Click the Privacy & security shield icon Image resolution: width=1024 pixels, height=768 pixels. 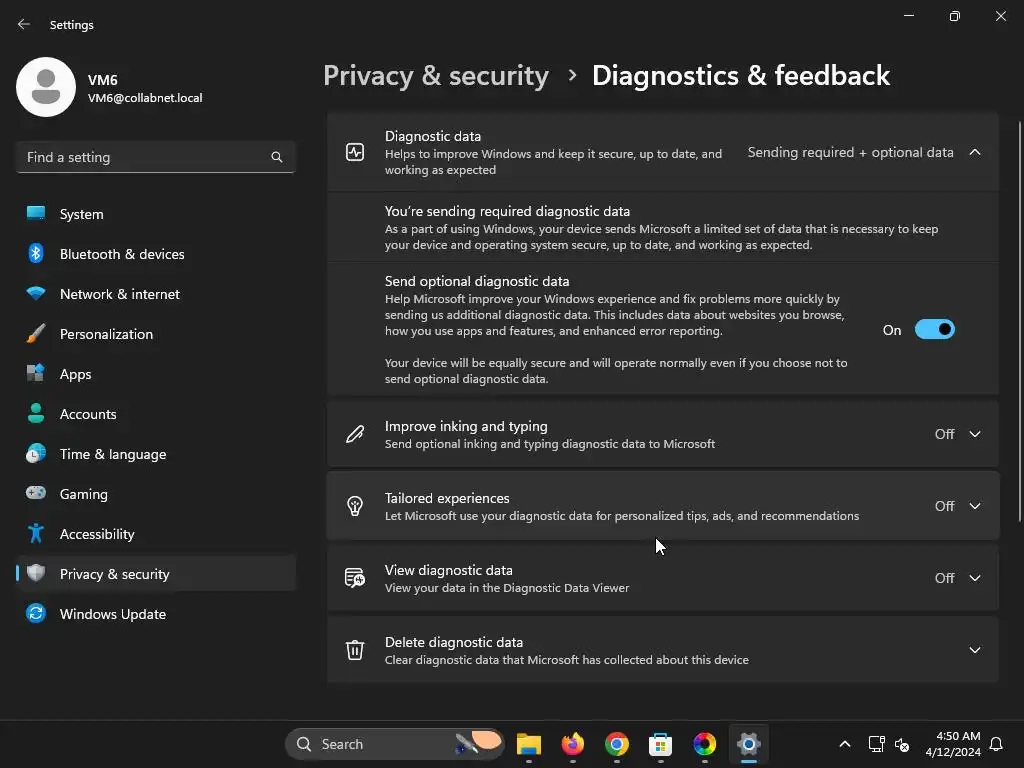(36, 573)
